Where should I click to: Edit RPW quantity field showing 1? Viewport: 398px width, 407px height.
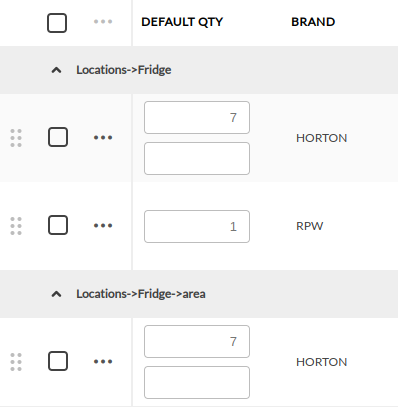197,226
